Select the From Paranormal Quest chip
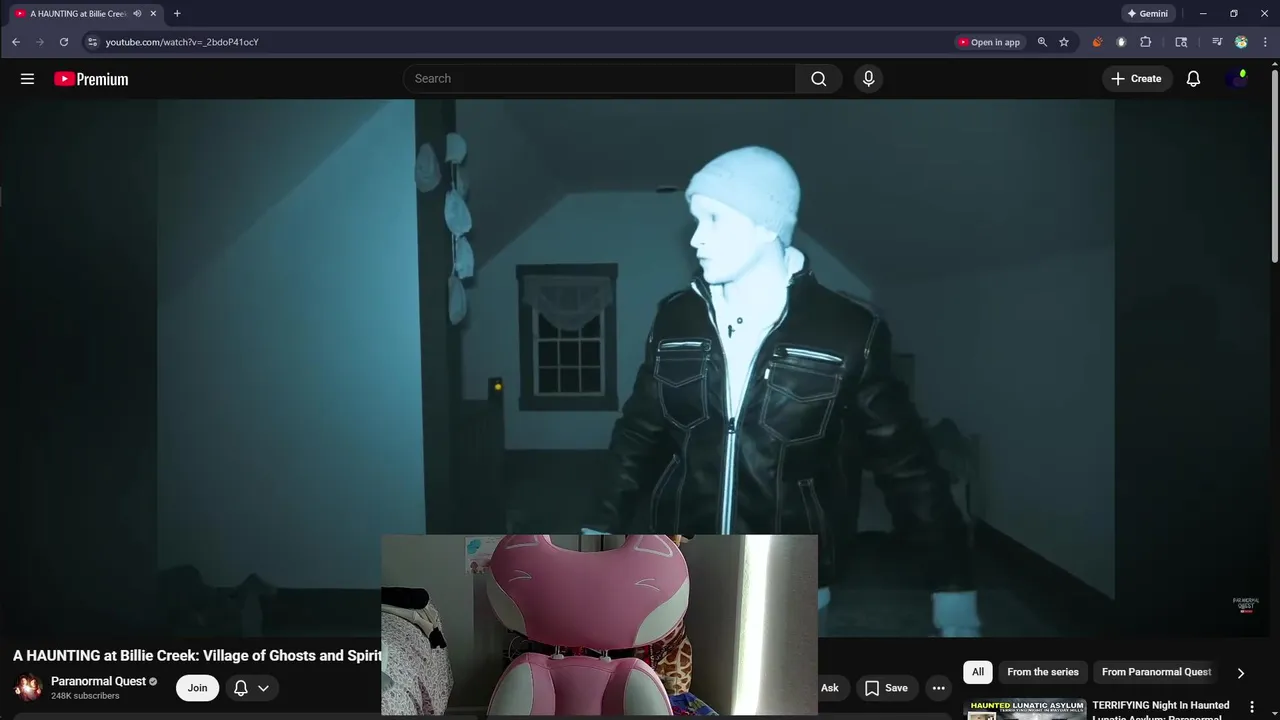 tap(1156, 672)
